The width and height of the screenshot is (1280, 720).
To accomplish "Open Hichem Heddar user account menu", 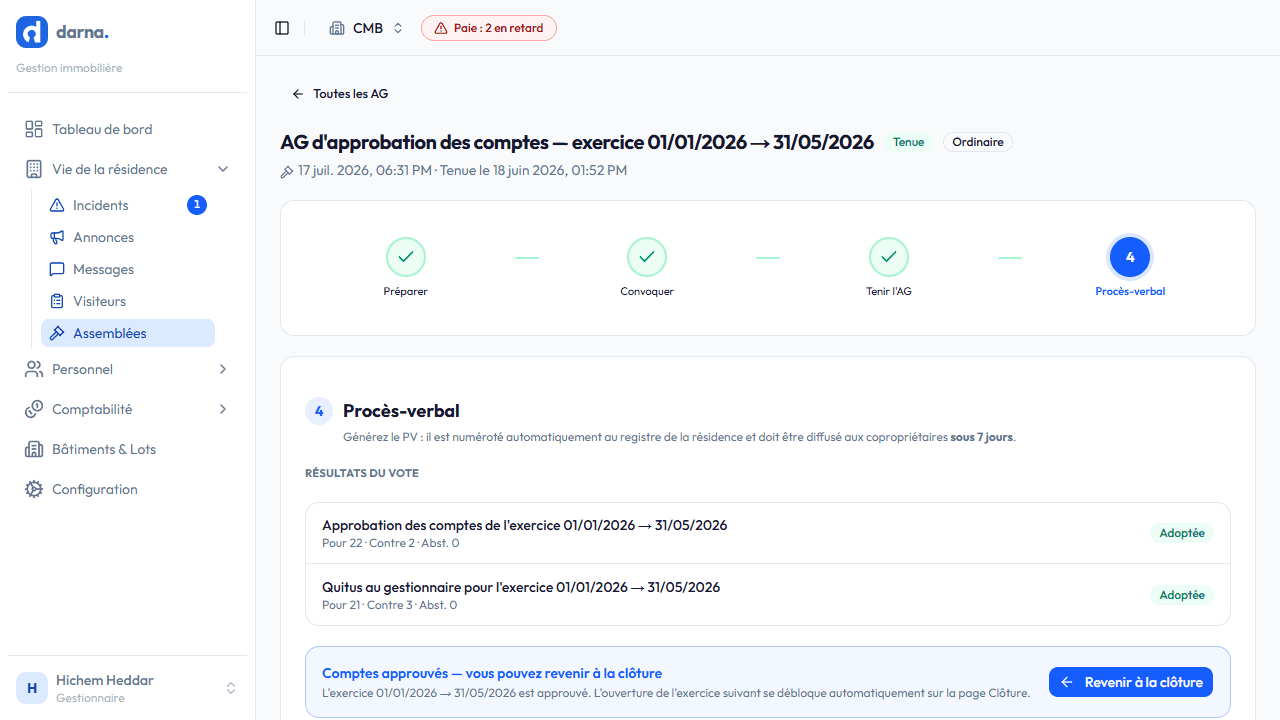I will coord(127,688).
